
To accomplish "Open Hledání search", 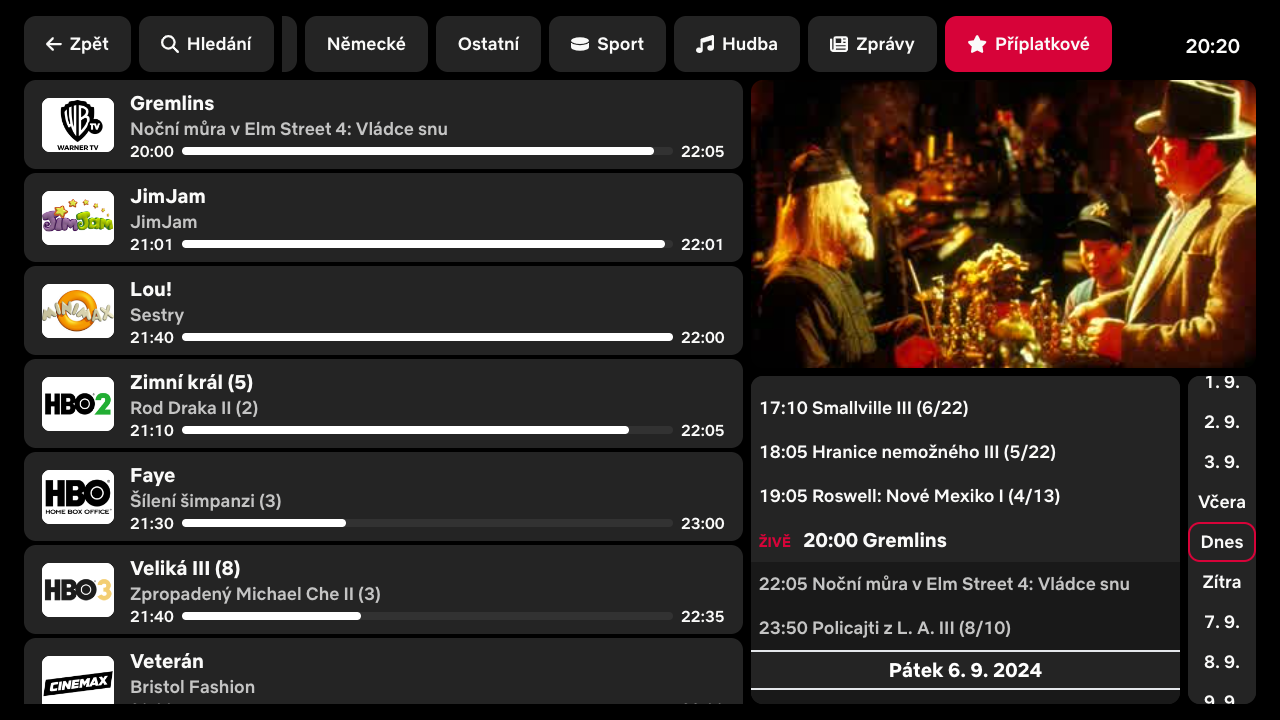I will (206, 44).
